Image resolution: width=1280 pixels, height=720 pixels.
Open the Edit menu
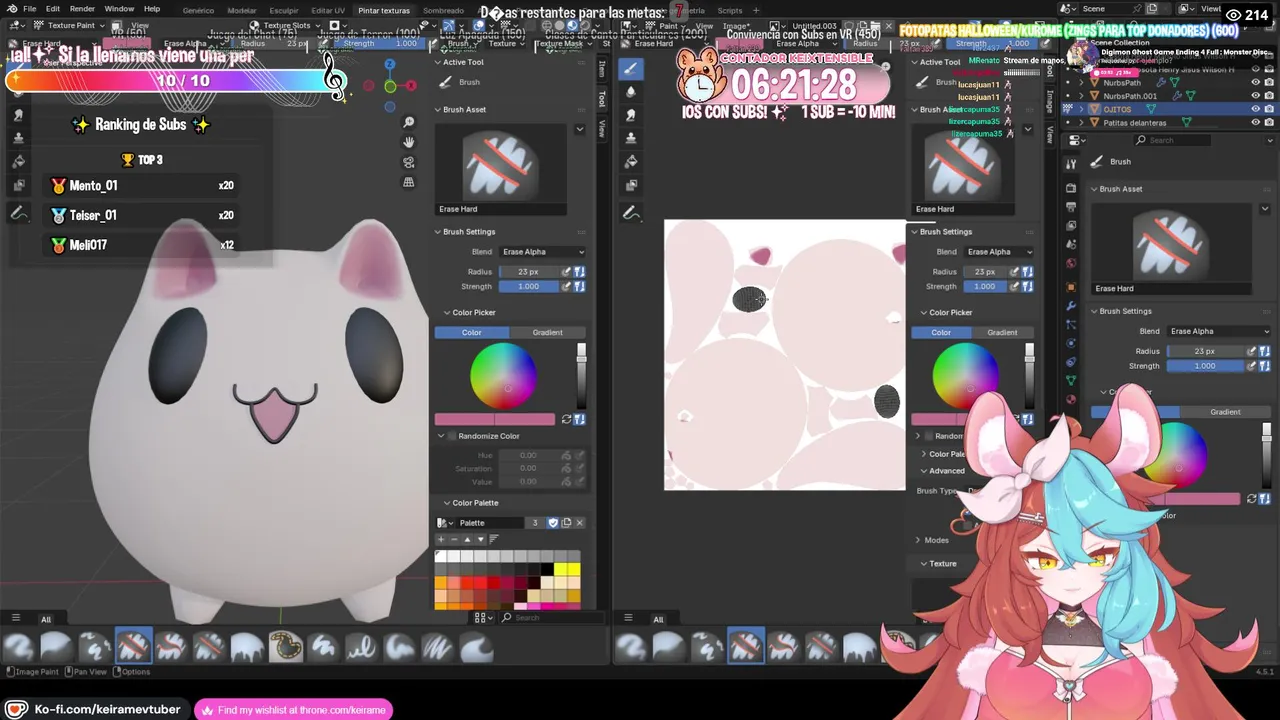pyautogui.click(x=55, y=9)
